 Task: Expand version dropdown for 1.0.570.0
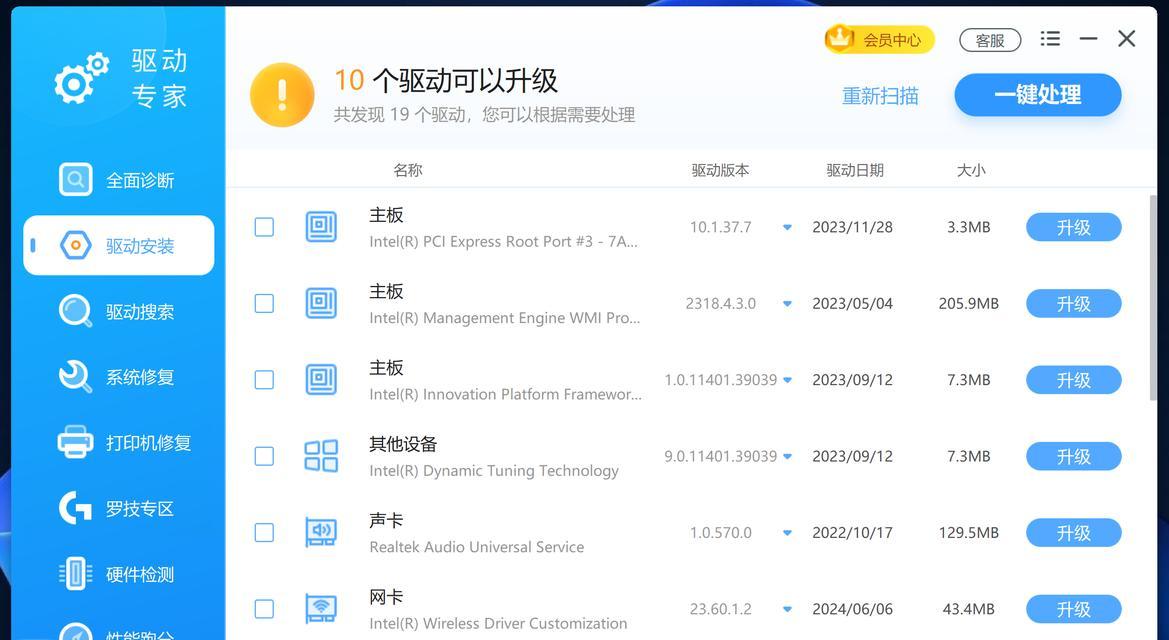[787, 533]
